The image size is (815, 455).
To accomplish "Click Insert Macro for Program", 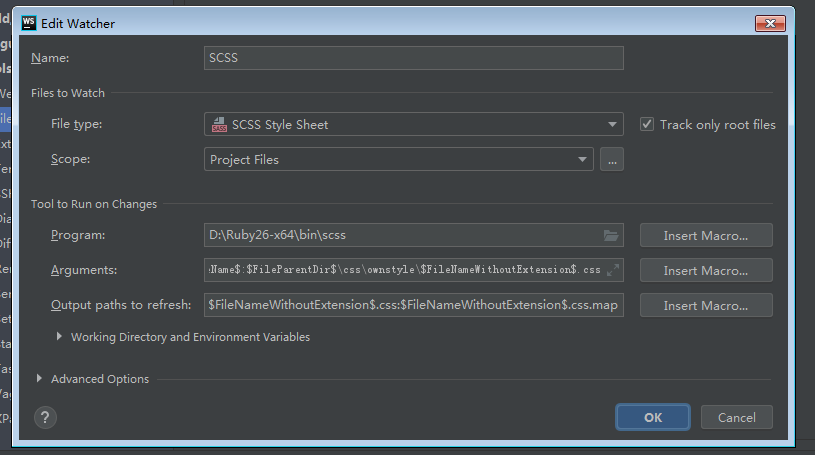I will point(706,236).
